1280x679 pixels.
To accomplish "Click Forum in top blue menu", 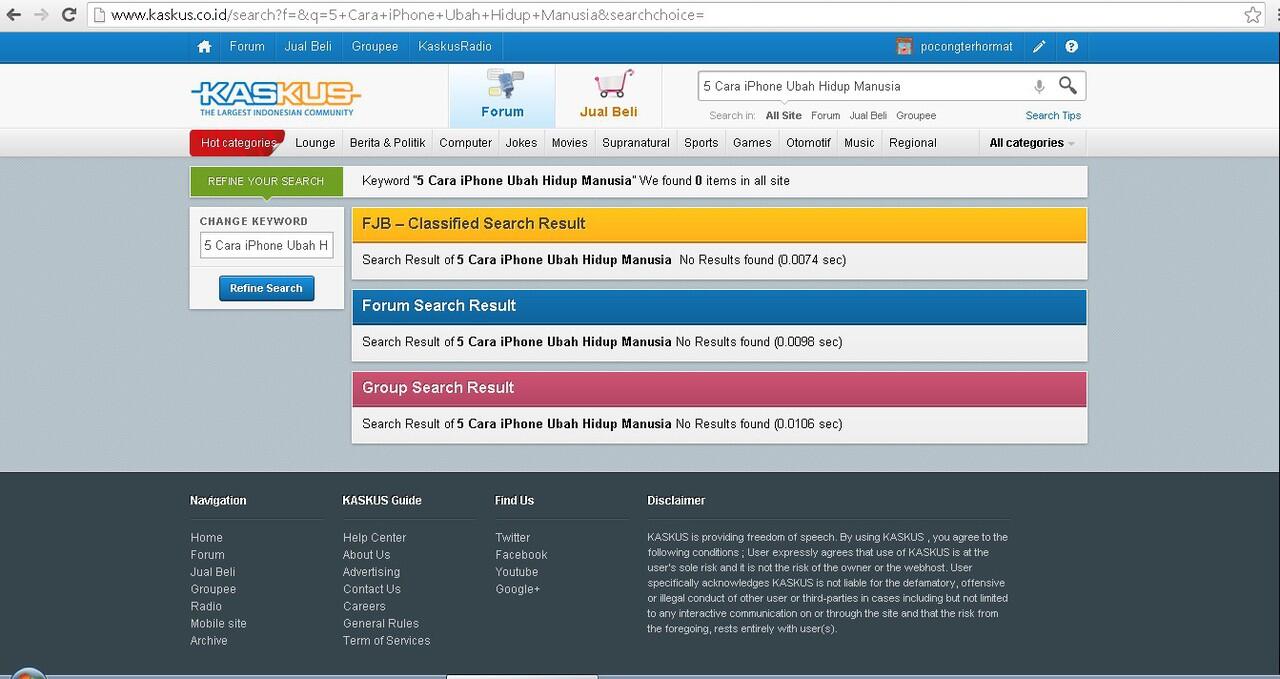I will (247, 47).
